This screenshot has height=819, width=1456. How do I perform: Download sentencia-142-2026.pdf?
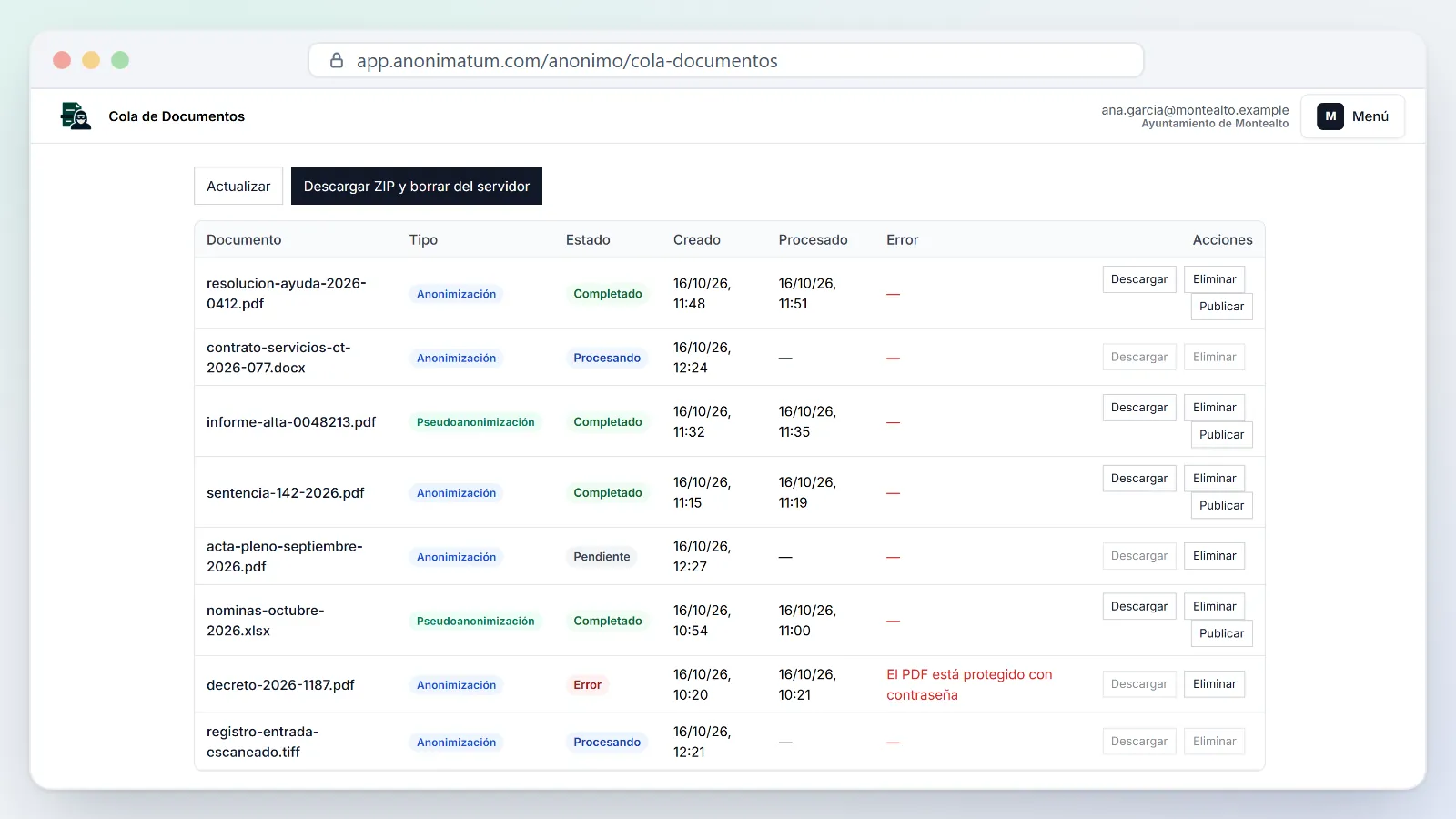1139,479
